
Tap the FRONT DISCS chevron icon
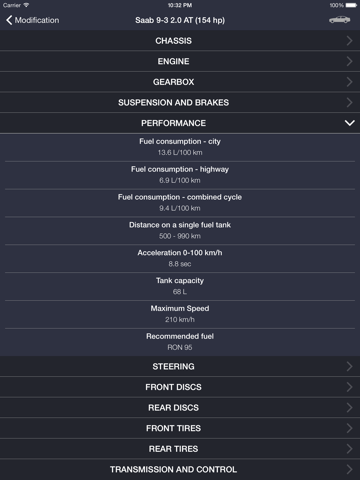349,387
